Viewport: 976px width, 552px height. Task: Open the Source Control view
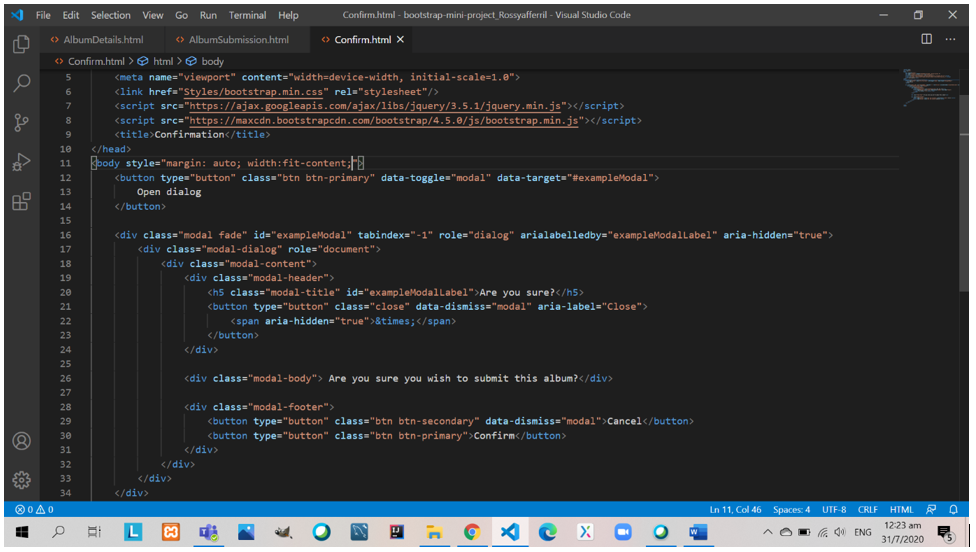tap(21, 122)
